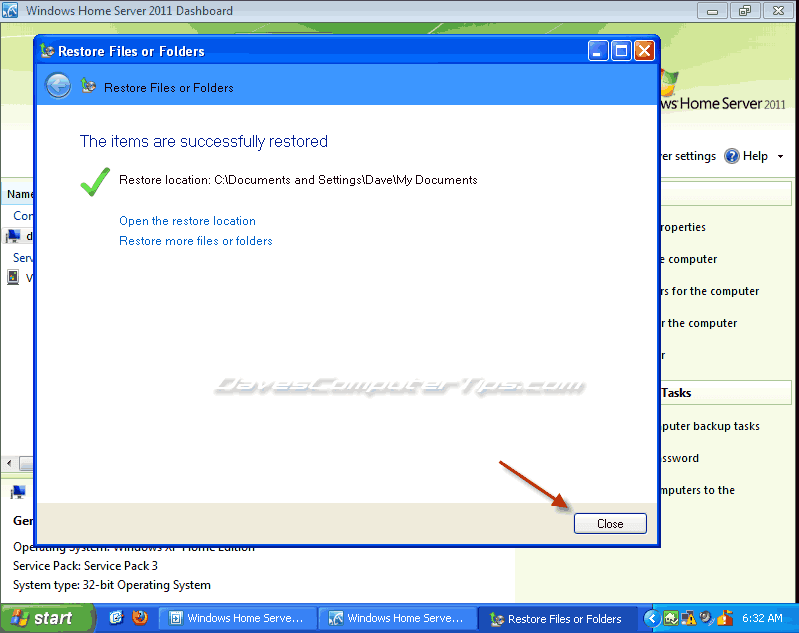Click the network warning tray icon
Viewport: 799px width, 633px height.
[x=688, y=618]
